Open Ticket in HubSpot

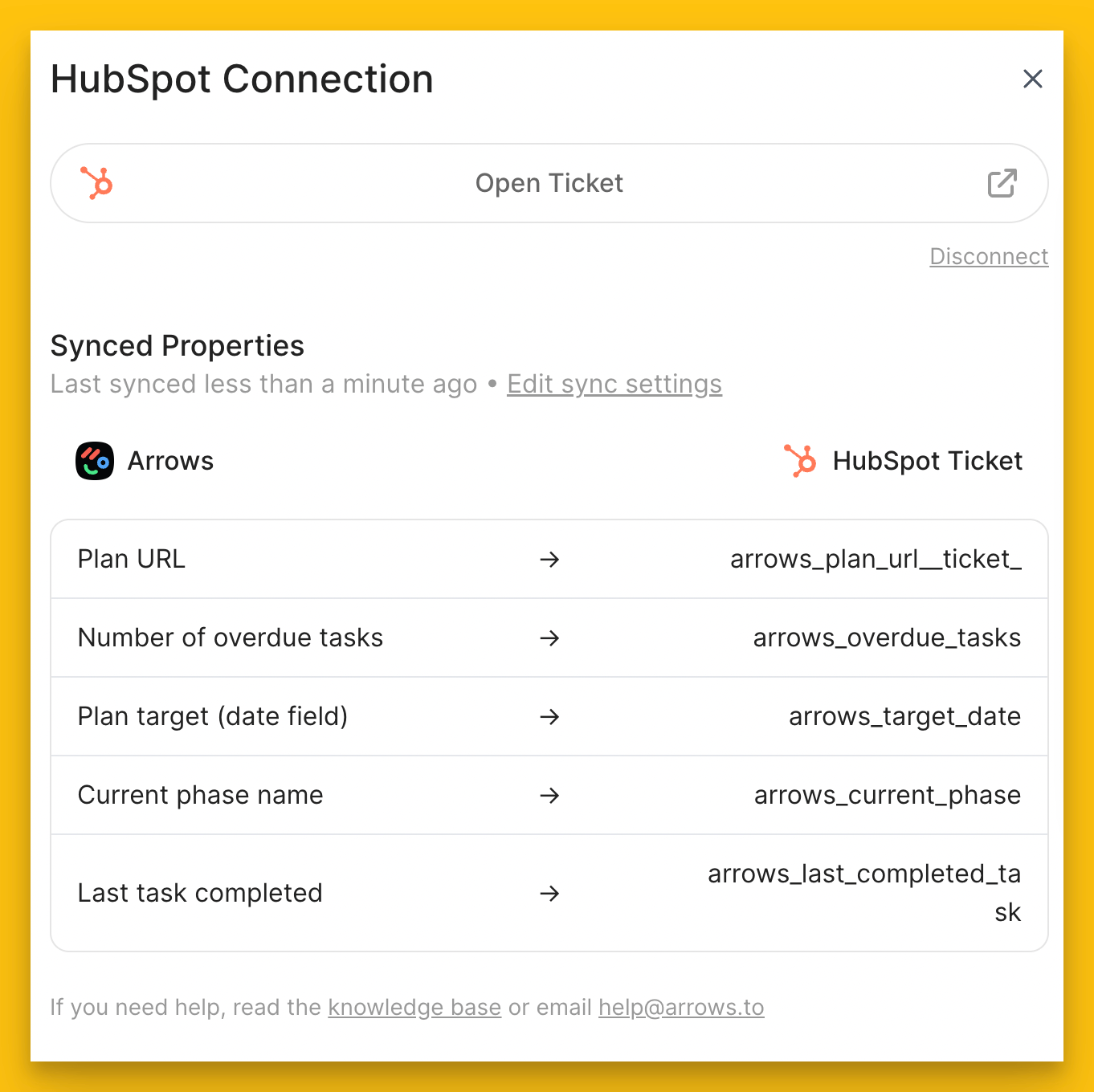(x=549, y=183)
